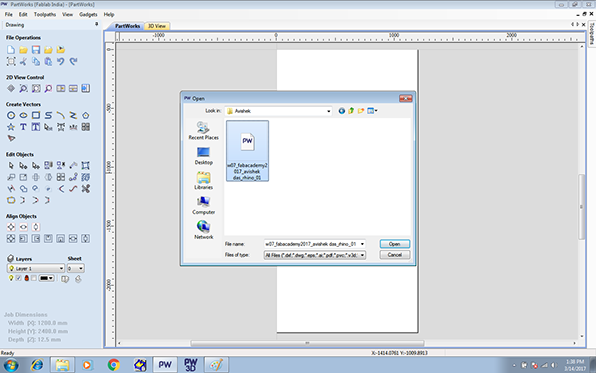Select the Draw Star tool

[x=11, y=127]
